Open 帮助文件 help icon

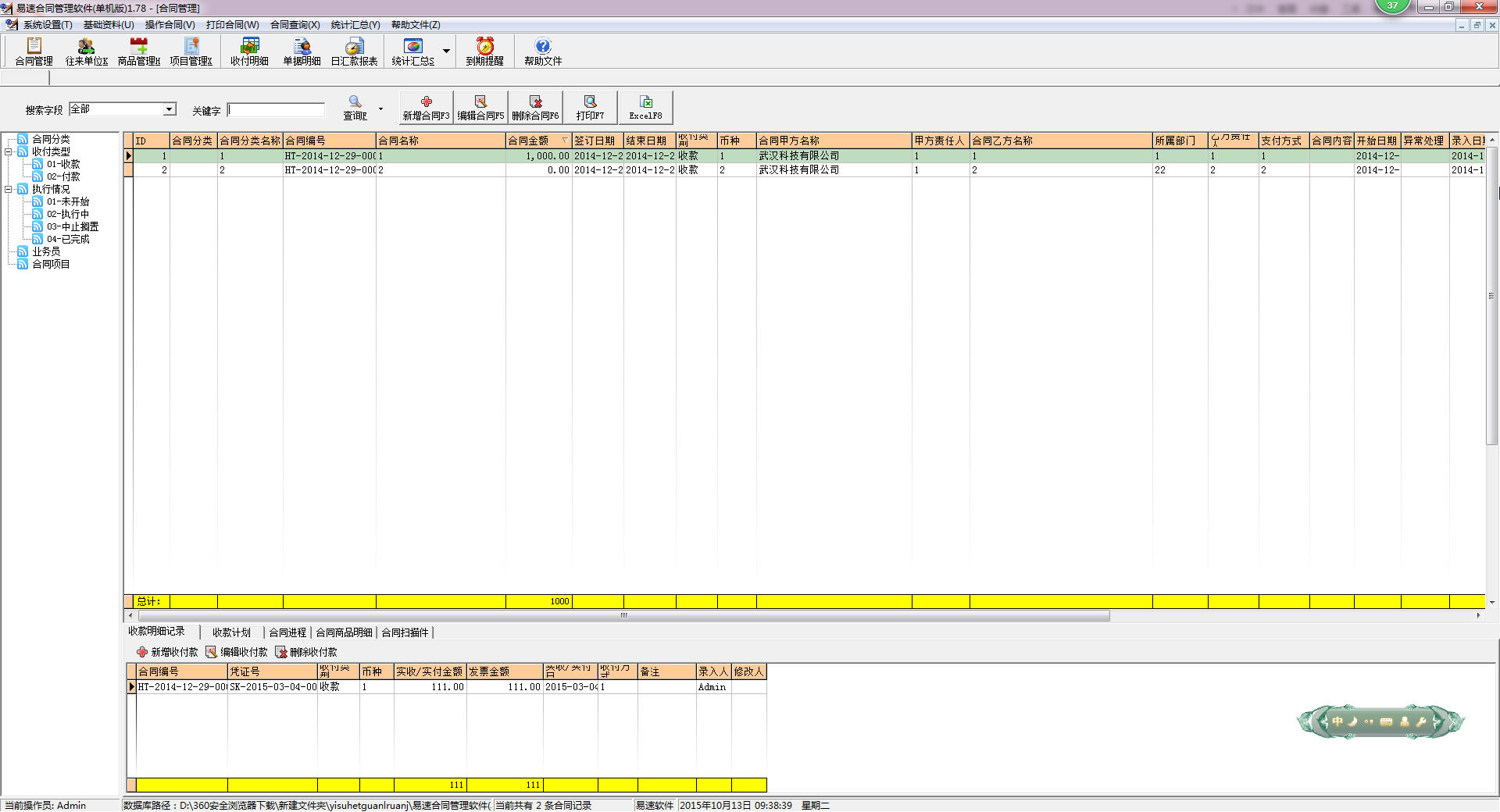(x=543, y=52)
